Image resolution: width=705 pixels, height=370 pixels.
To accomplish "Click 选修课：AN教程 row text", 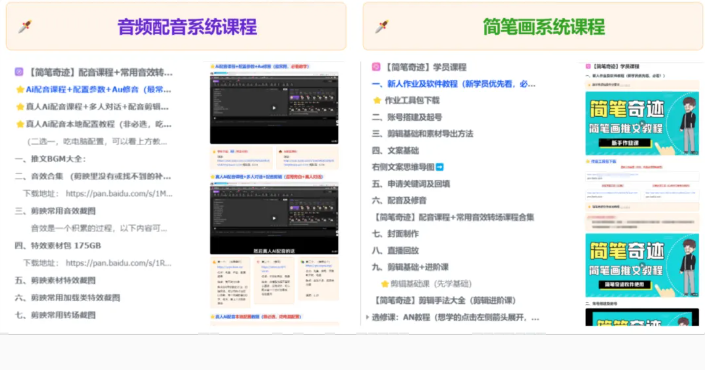I will click(x=455, y=317).
